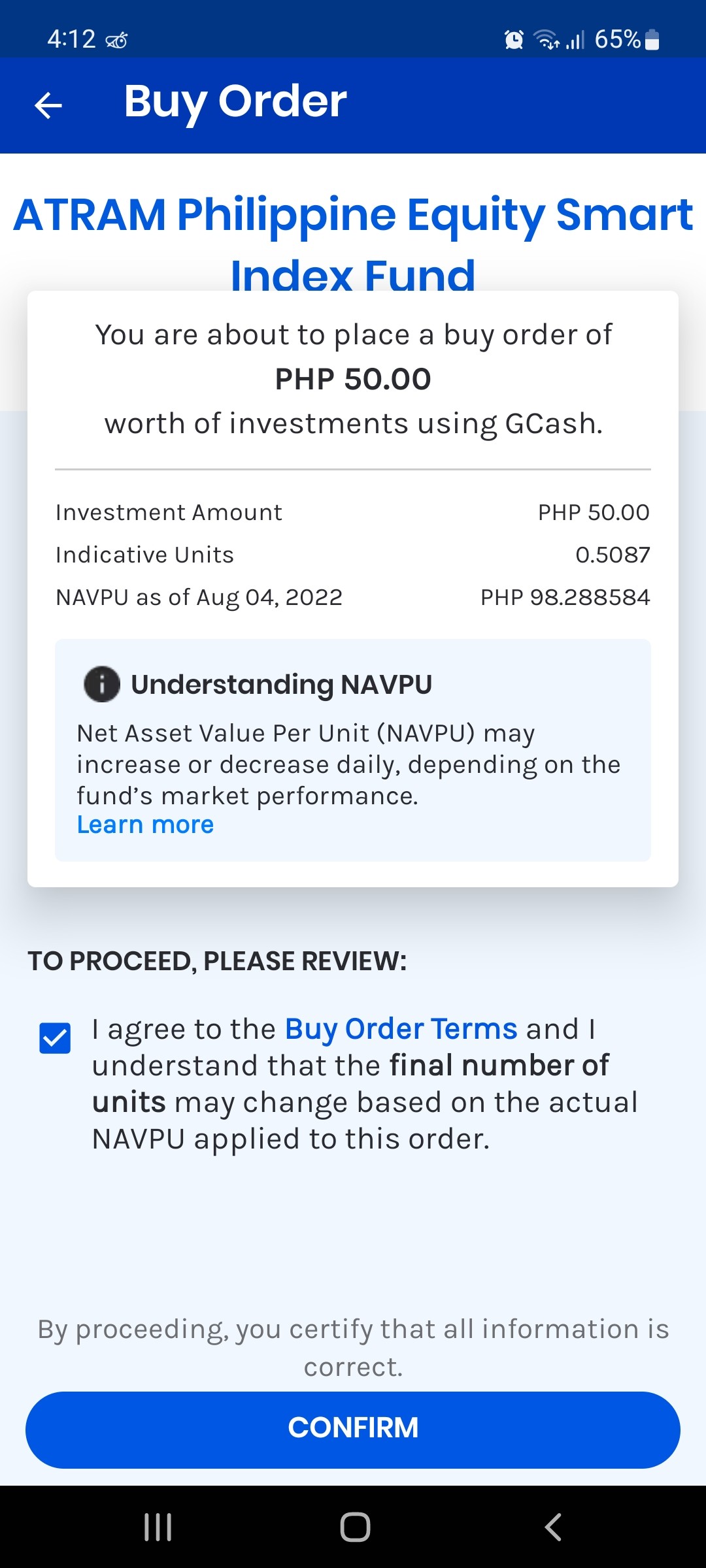Tap the back arrow in Buy Order header

pyautogui.click(x=48, y=105)
